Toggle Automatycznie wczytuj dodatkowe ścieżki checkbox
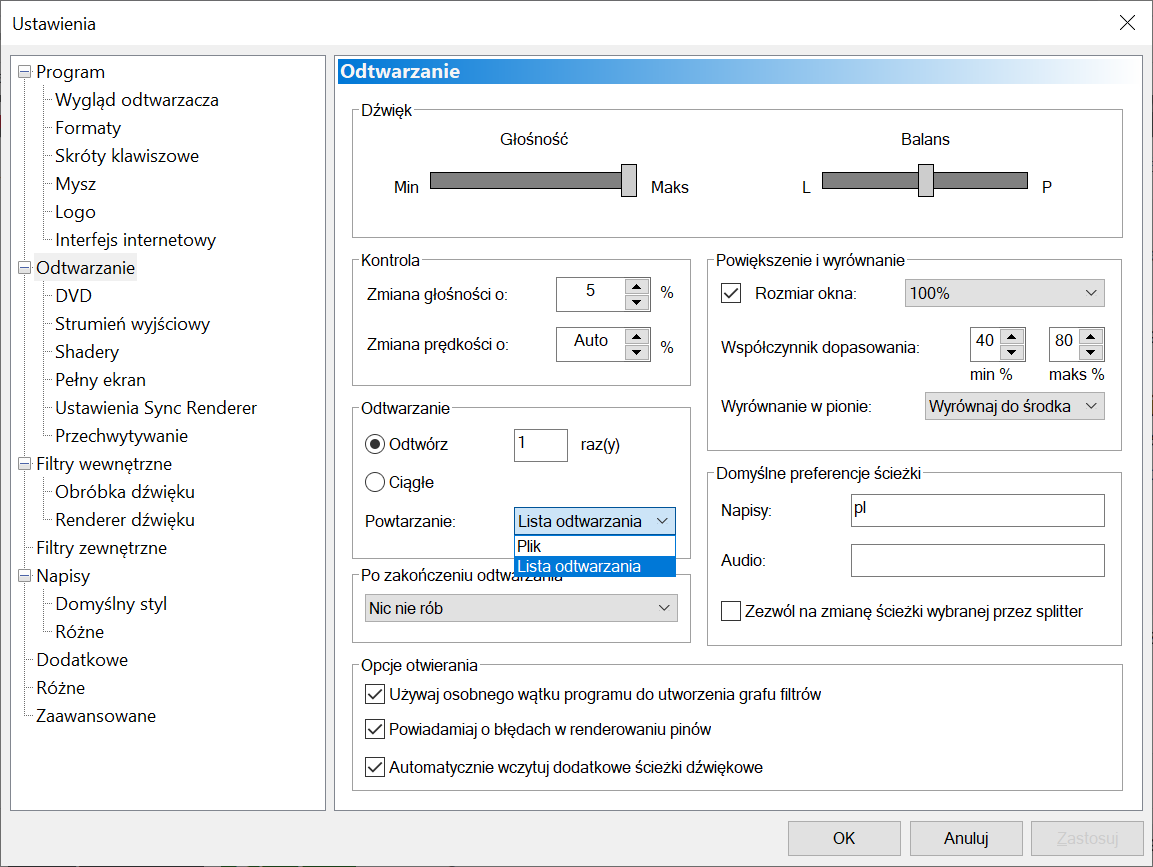The image size is (1153, 867). (375, 767)
